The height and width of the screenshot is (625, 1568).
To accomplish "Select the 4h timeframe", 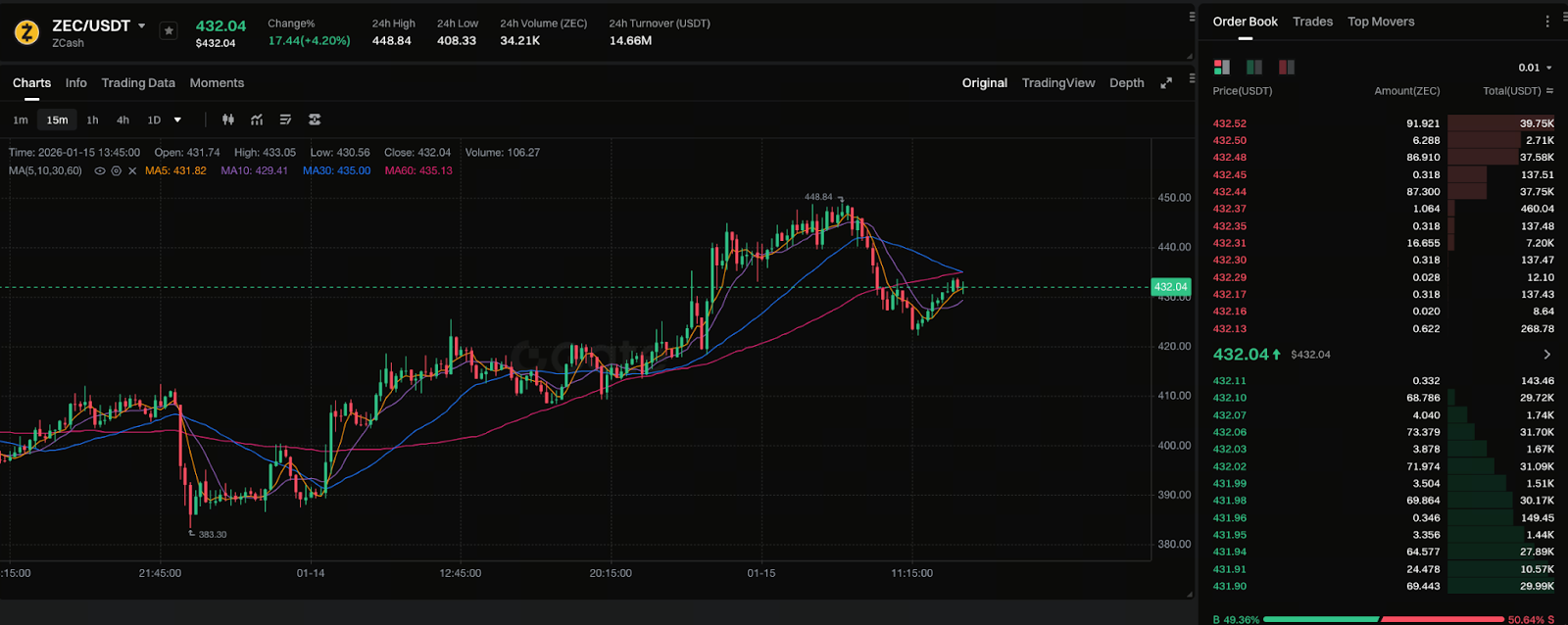I will point(122,120).
